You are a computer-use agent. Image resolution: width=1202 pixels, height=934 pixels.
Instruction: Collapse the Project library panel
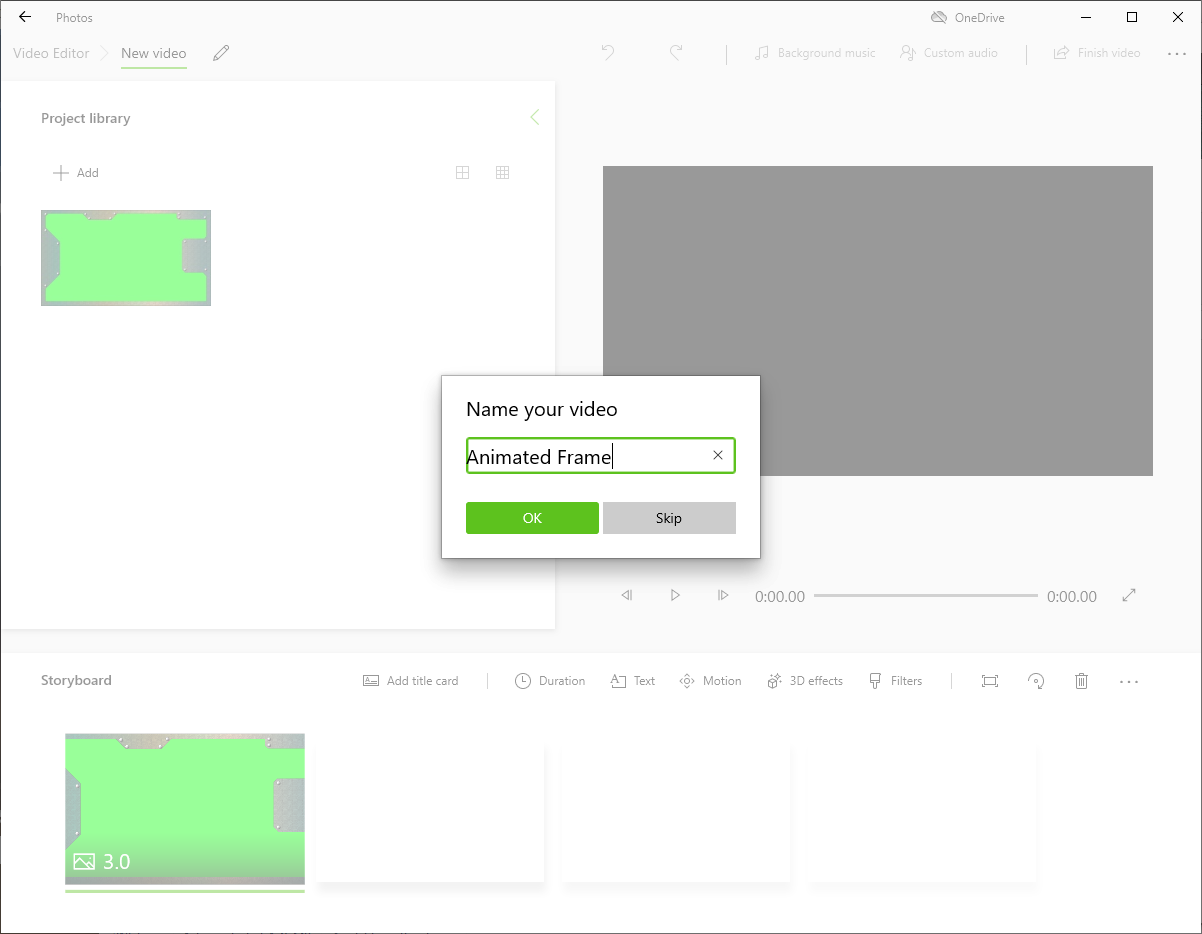pos(535,117)
